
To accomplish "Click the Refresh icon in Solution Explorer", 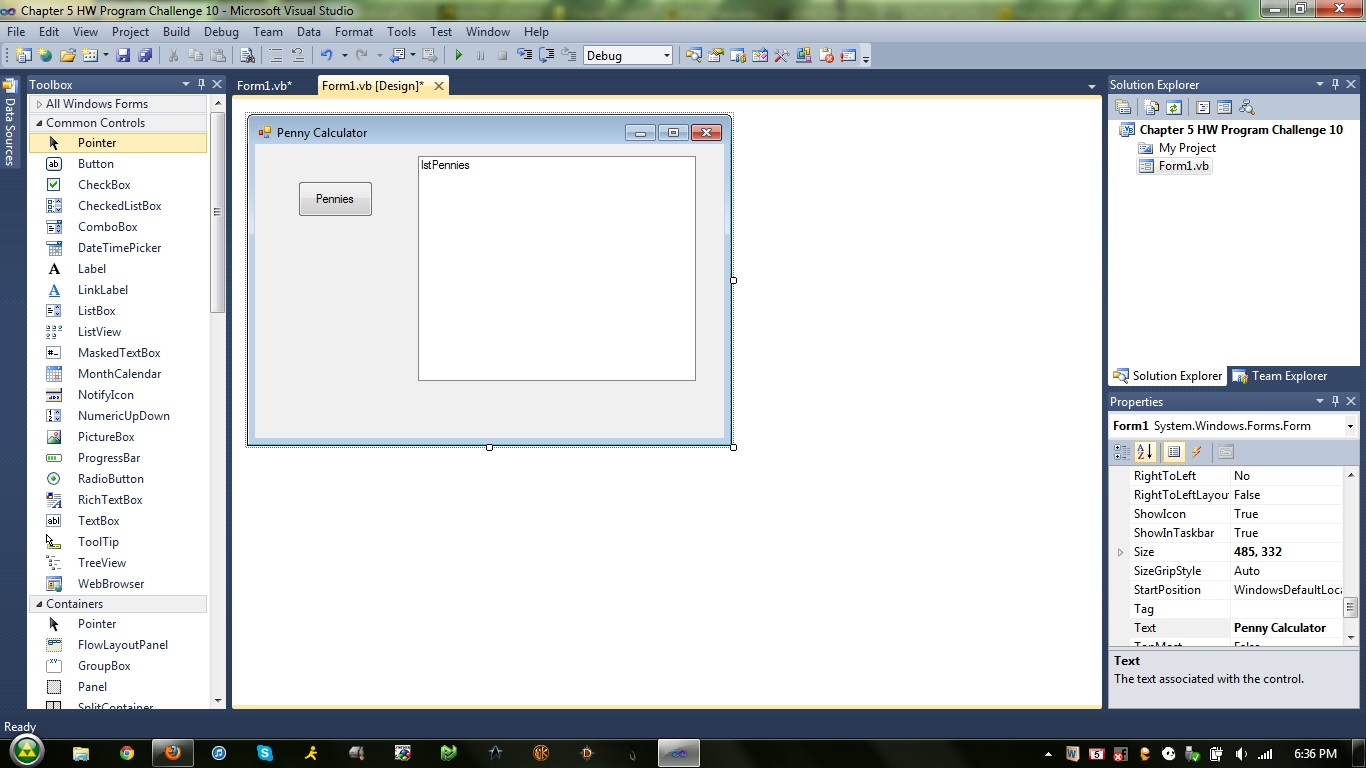I will (1174, 107).
